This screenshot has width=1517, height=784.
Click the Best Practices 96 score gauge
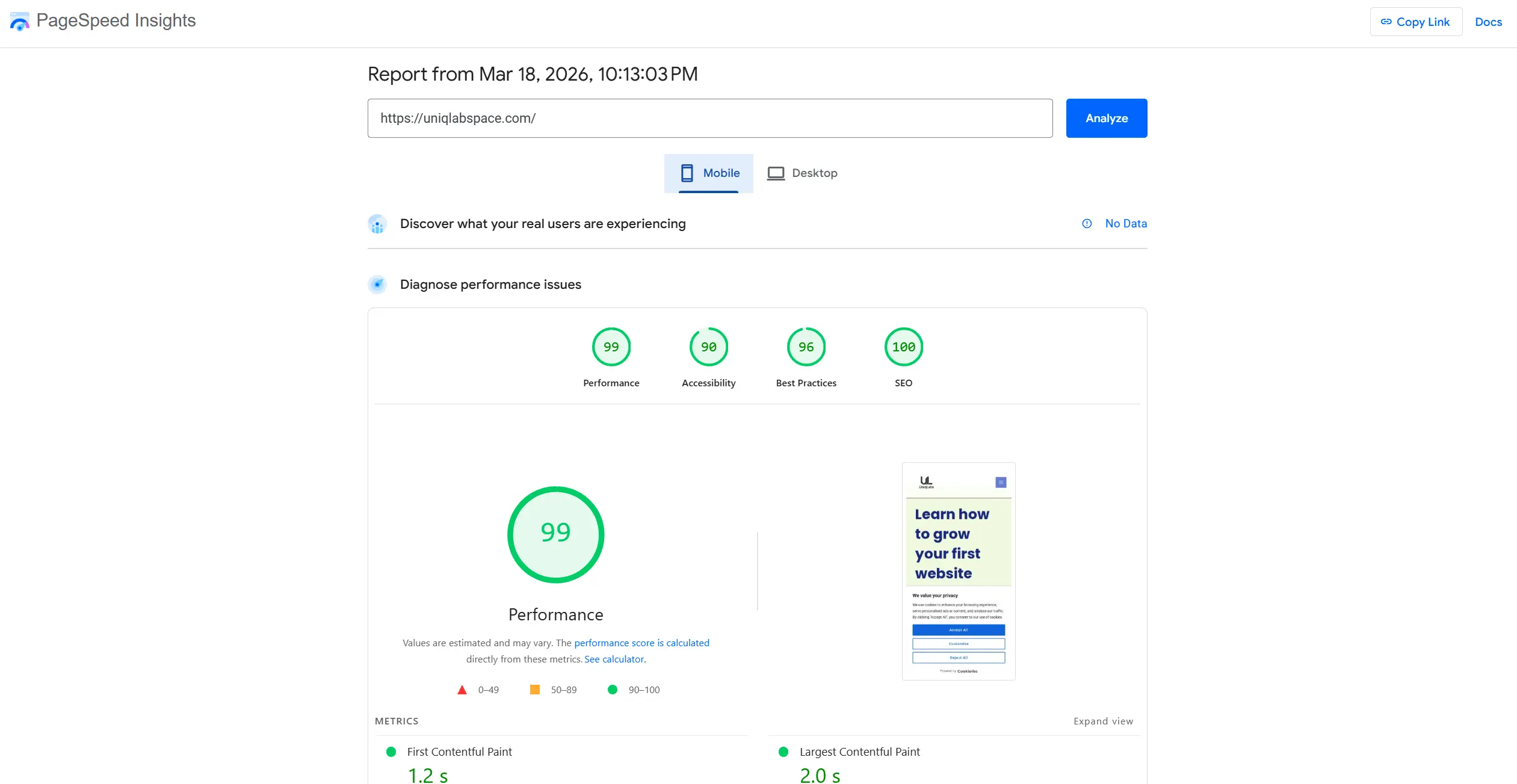pos(806,347)
